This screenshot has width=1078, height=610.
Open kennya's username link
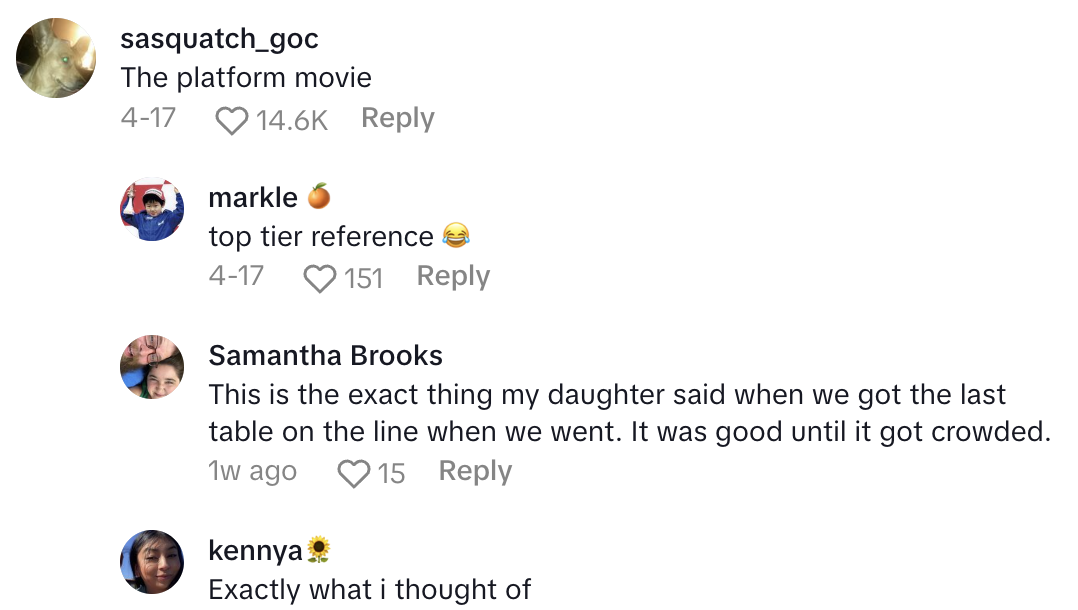(x=255, y=550)
